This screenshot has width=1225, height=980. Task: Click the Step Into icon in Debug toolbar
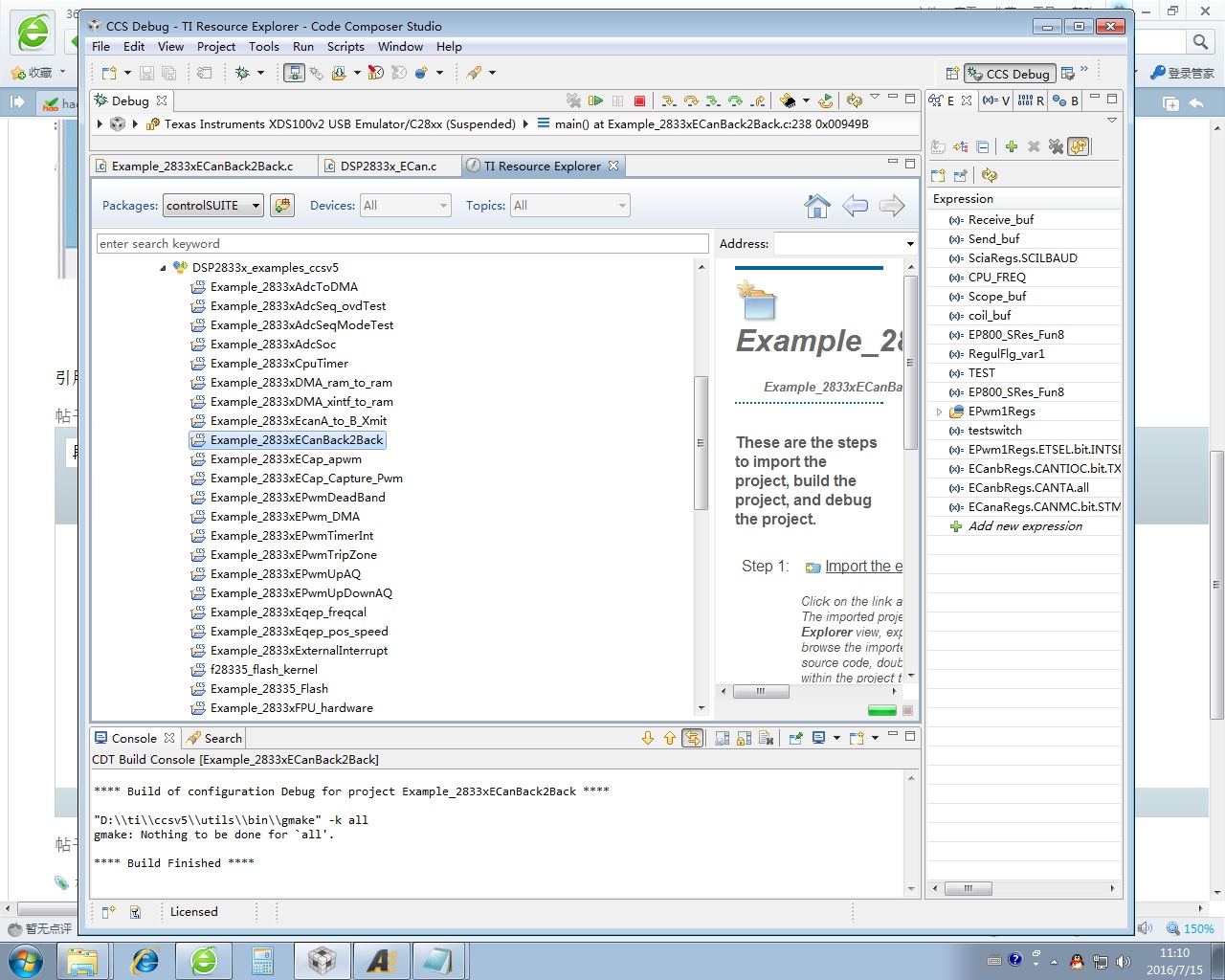[x=668, y=100]
